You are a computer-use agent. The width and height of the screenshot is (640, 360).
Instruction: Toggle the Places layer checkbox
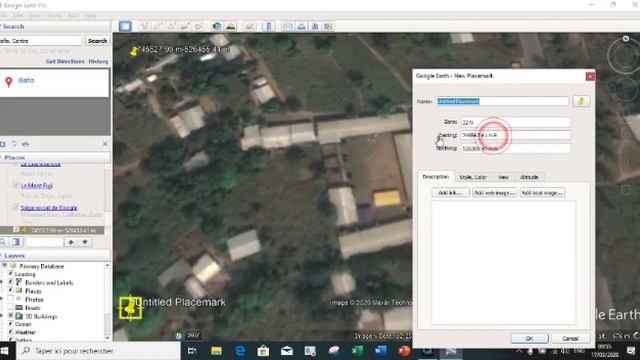[11, 291]
